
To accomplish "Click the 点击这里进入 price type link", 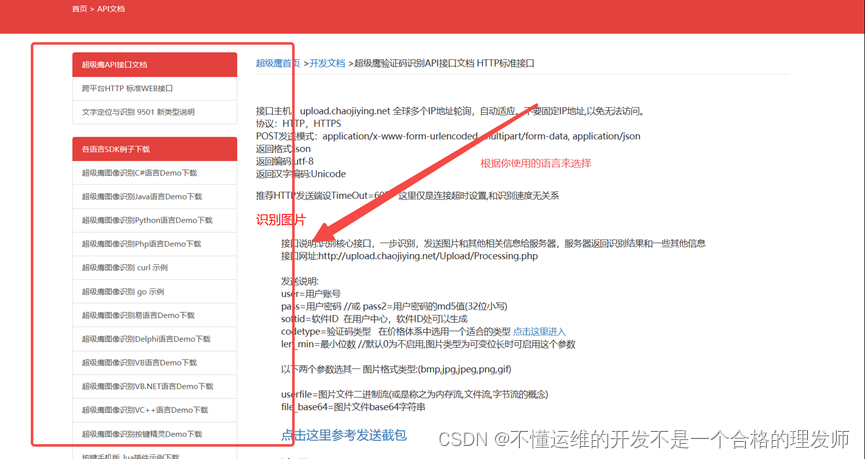I will point(539,332).
